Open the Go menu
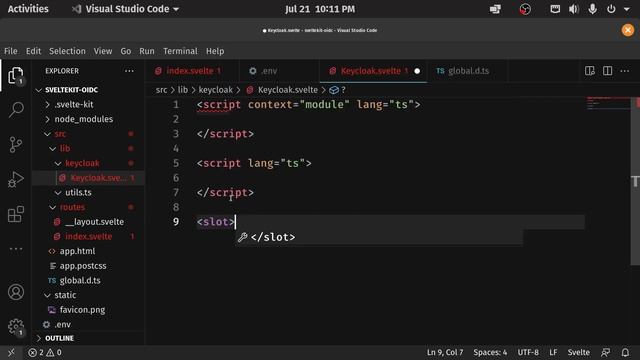Image resolution: width=640 pixels, height=360 pixels. tap(126, 51)
